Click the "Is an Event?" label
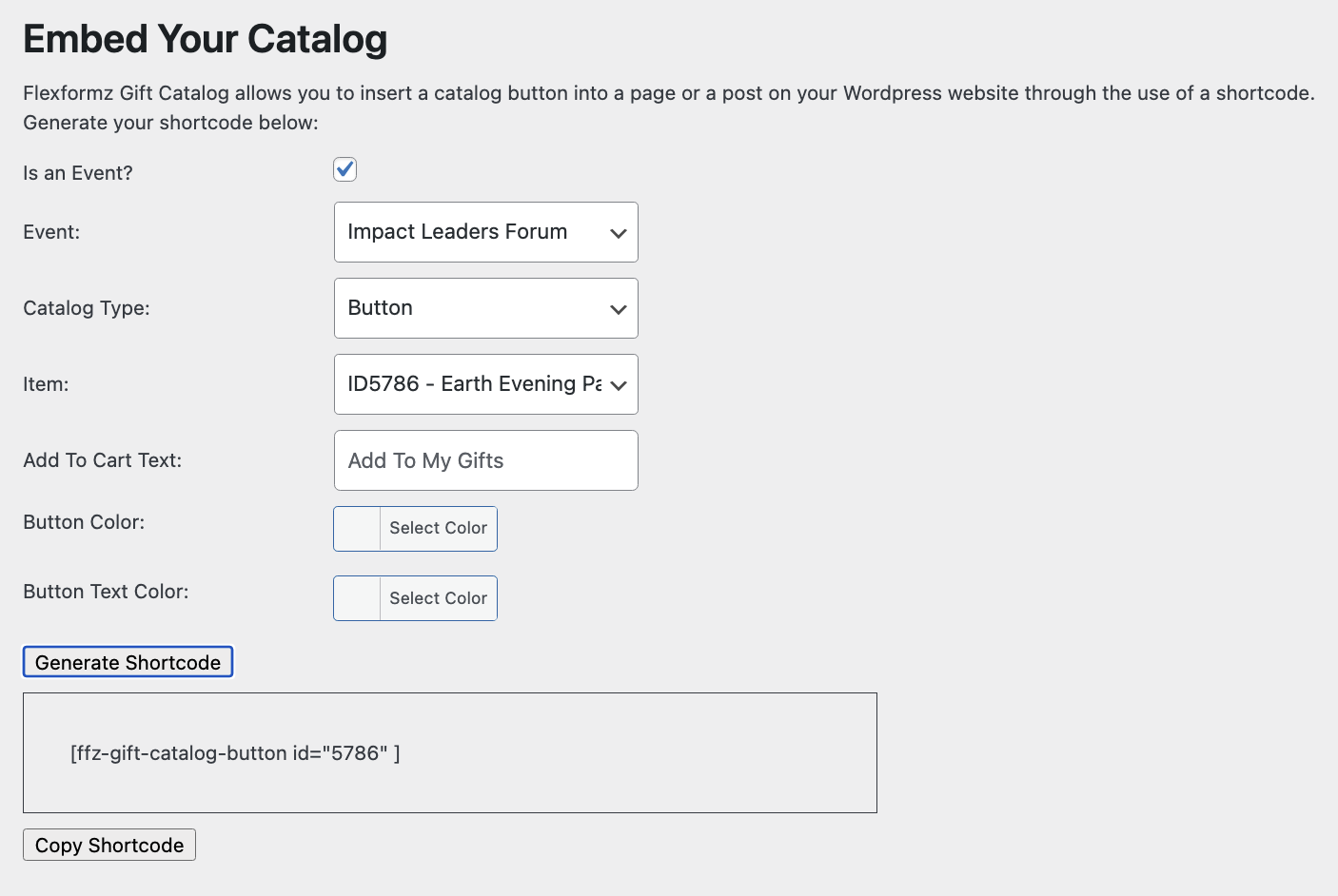Image resolution: width=1338 pixels, height=896 pixels. [x=78, y=173]
